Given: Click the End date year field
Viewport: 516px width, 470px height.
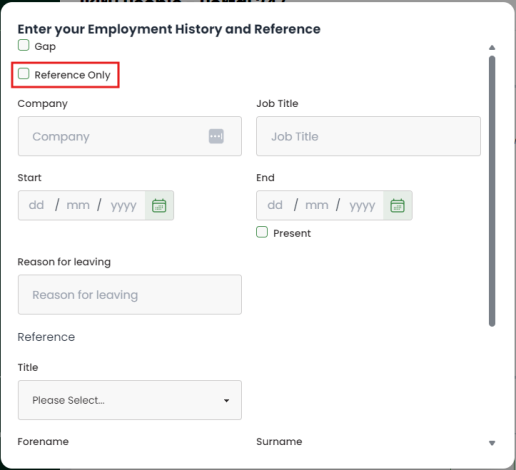Looking at the screenshot, I should click(x=362, y=205).
